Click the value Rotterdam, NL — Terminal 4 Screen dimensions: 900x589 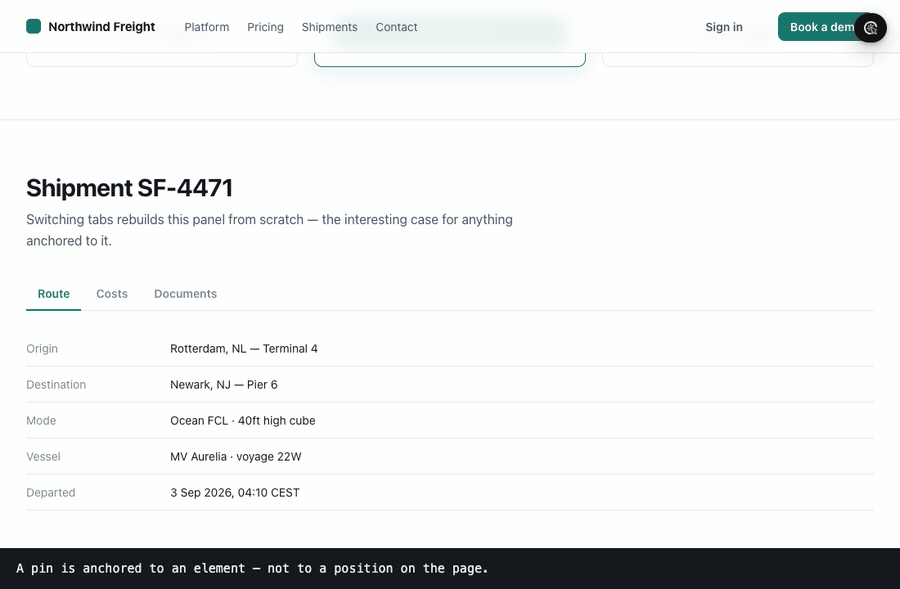[243, 348]
